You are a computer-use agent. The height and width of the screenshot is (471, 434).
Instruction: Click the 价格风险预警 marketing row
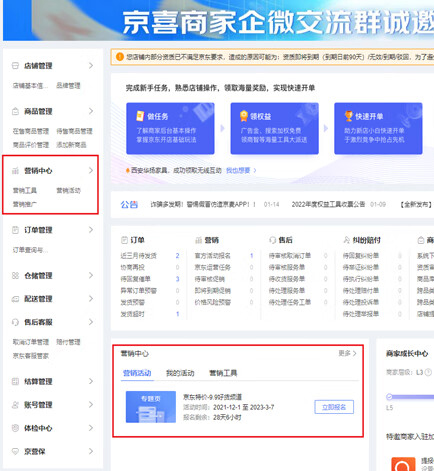[224, 302]
